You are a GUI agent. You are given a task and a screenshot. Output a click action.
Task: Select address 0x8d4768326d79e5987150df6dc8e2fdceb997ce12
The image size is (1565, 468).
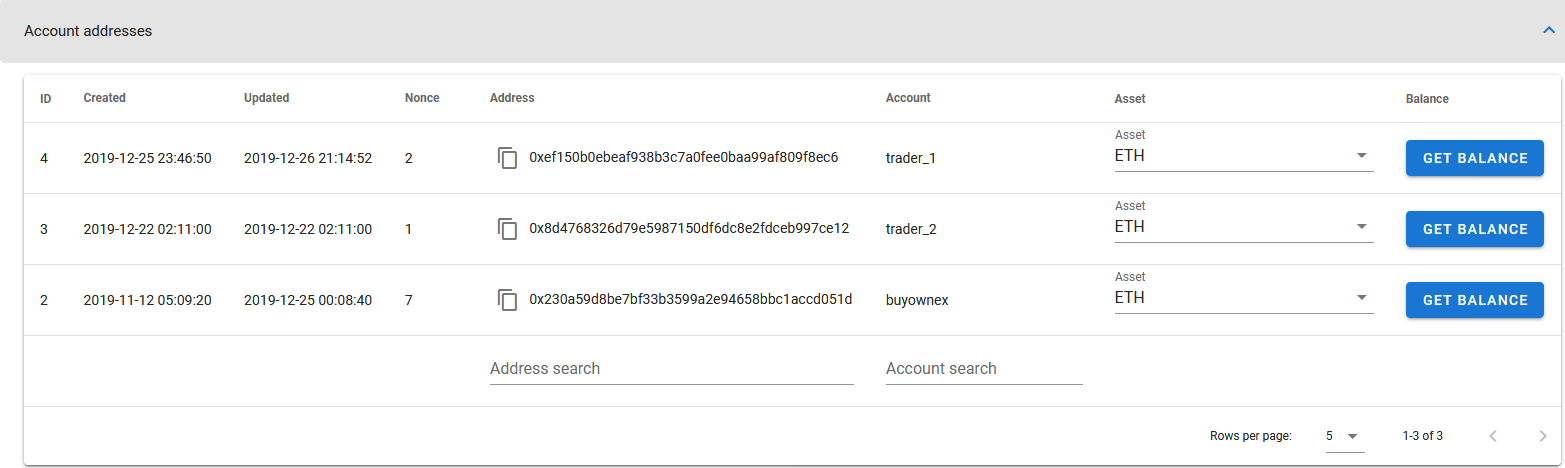pyautogui.click(x=689, y=229)
